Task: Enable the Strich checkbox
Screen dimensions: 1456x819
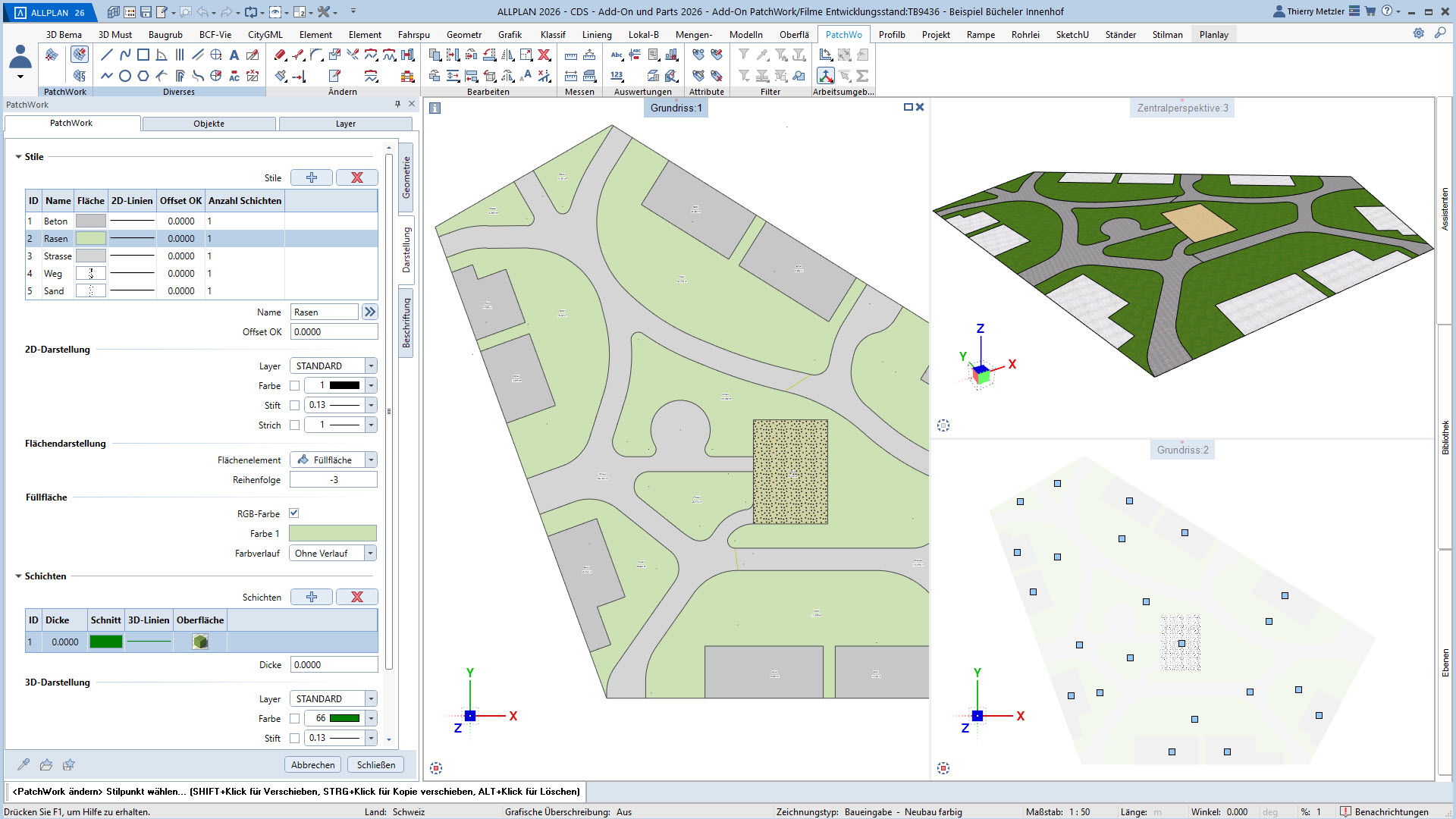Action: 294,425
